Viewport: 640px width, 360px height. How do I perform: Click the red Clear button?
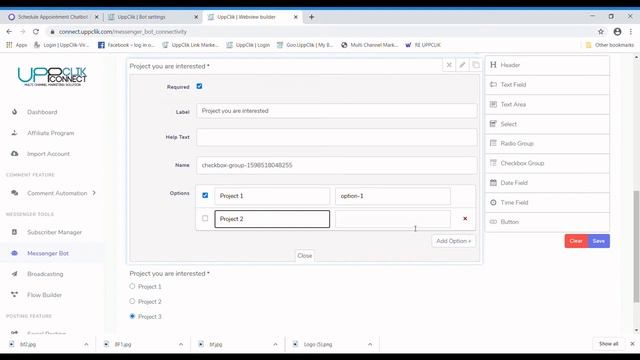tap(576, 241)
